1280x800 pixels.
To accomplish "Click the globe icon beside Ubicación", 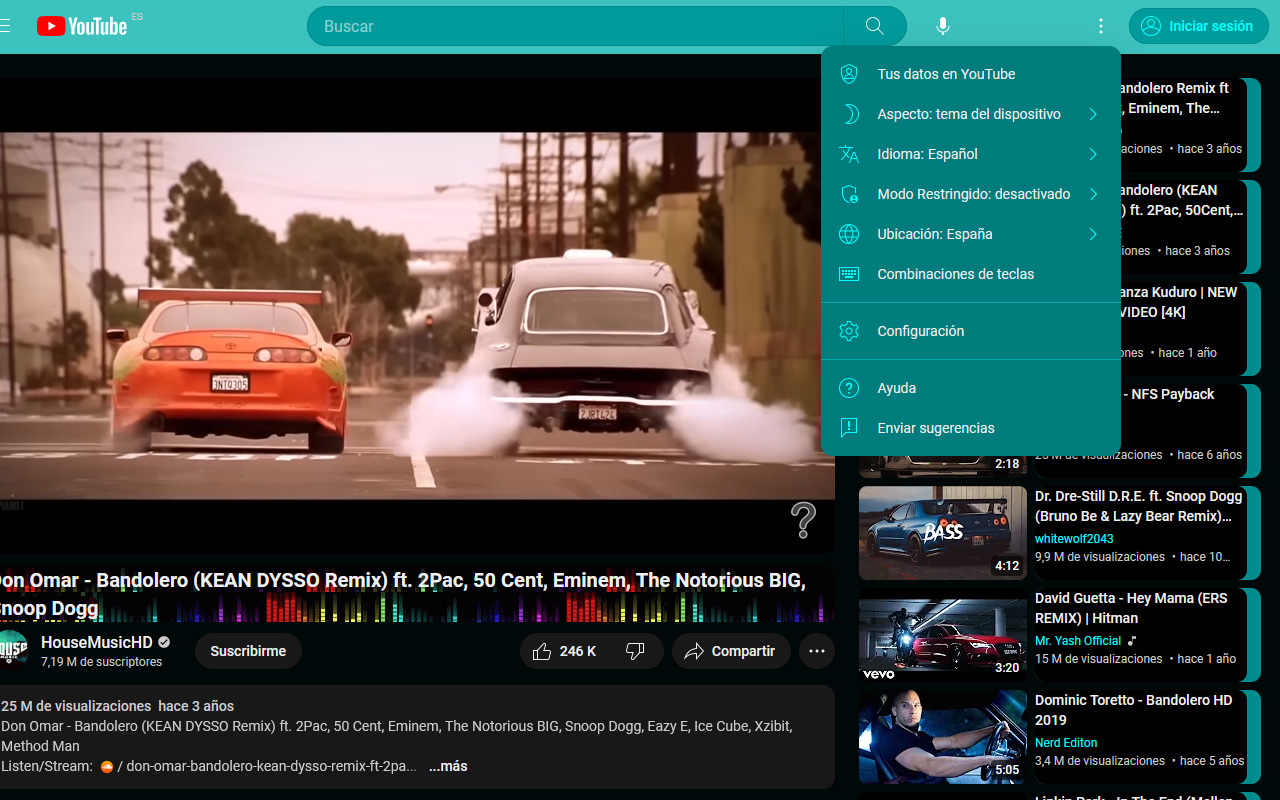I will pos(849,234).
